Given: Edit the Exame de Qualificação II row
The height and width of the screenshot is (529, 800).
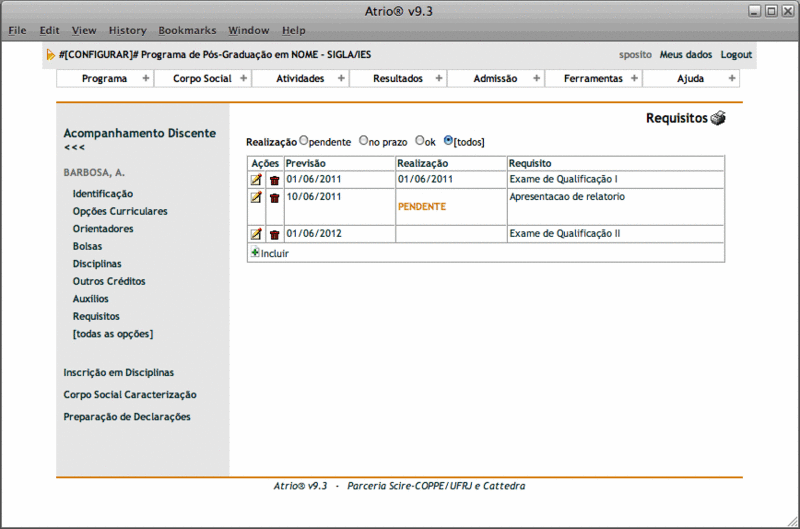Looking at the screenshot, I should coord(256,234).
